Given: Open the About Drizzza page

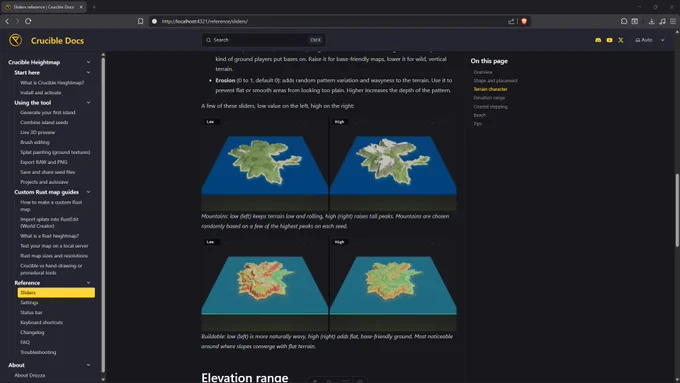Looking at the screenshot, I should point(29,375).
